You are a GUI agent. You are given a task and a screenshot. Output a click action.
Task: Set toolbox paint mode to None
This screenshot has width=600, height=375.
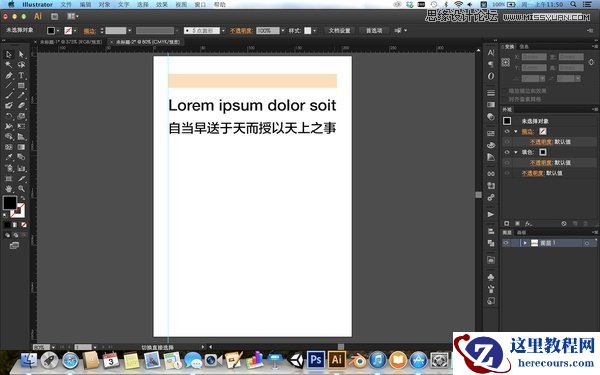(x=23, y=225)
